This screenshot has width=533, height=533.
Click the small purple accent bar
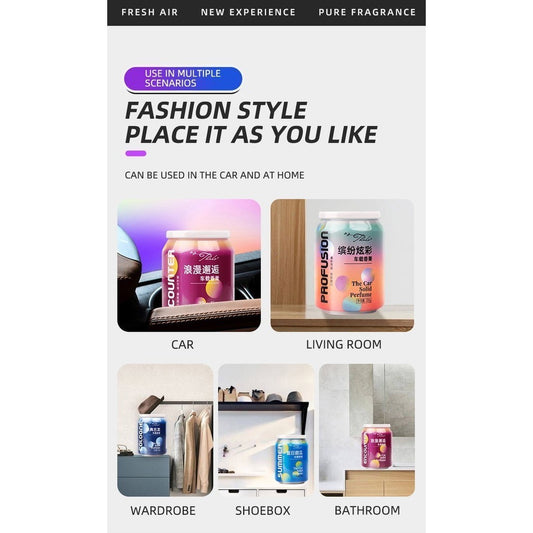[x=136, y=153]
